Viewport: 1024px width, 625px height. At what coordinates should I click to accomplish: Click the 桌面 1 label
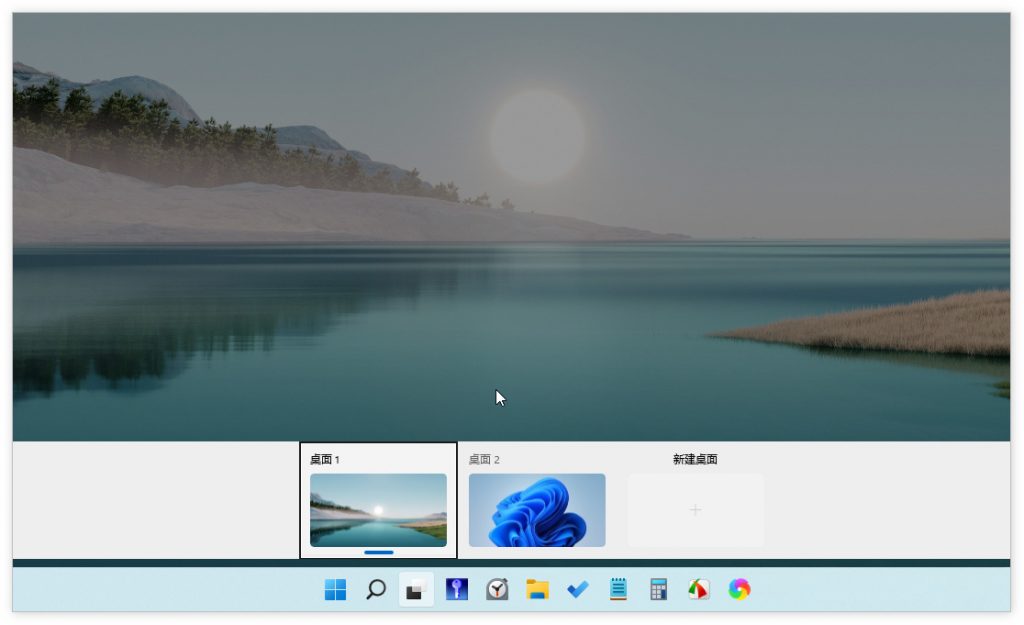pyautogui.click(x=324, y=458)
